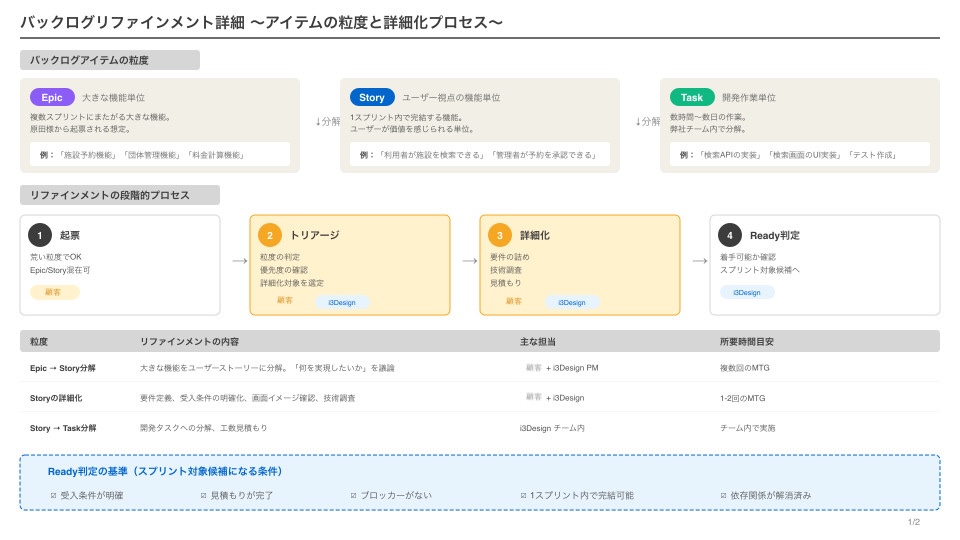Select the step 4 Ready判定 circle
Image resolution: width=960 pixels, height=540 pixels.
730,235
